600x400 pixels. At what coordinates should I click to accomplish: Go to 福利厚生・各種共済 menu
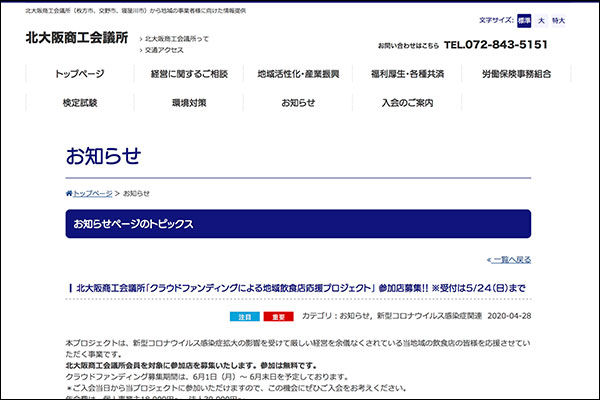coord(406,74)
